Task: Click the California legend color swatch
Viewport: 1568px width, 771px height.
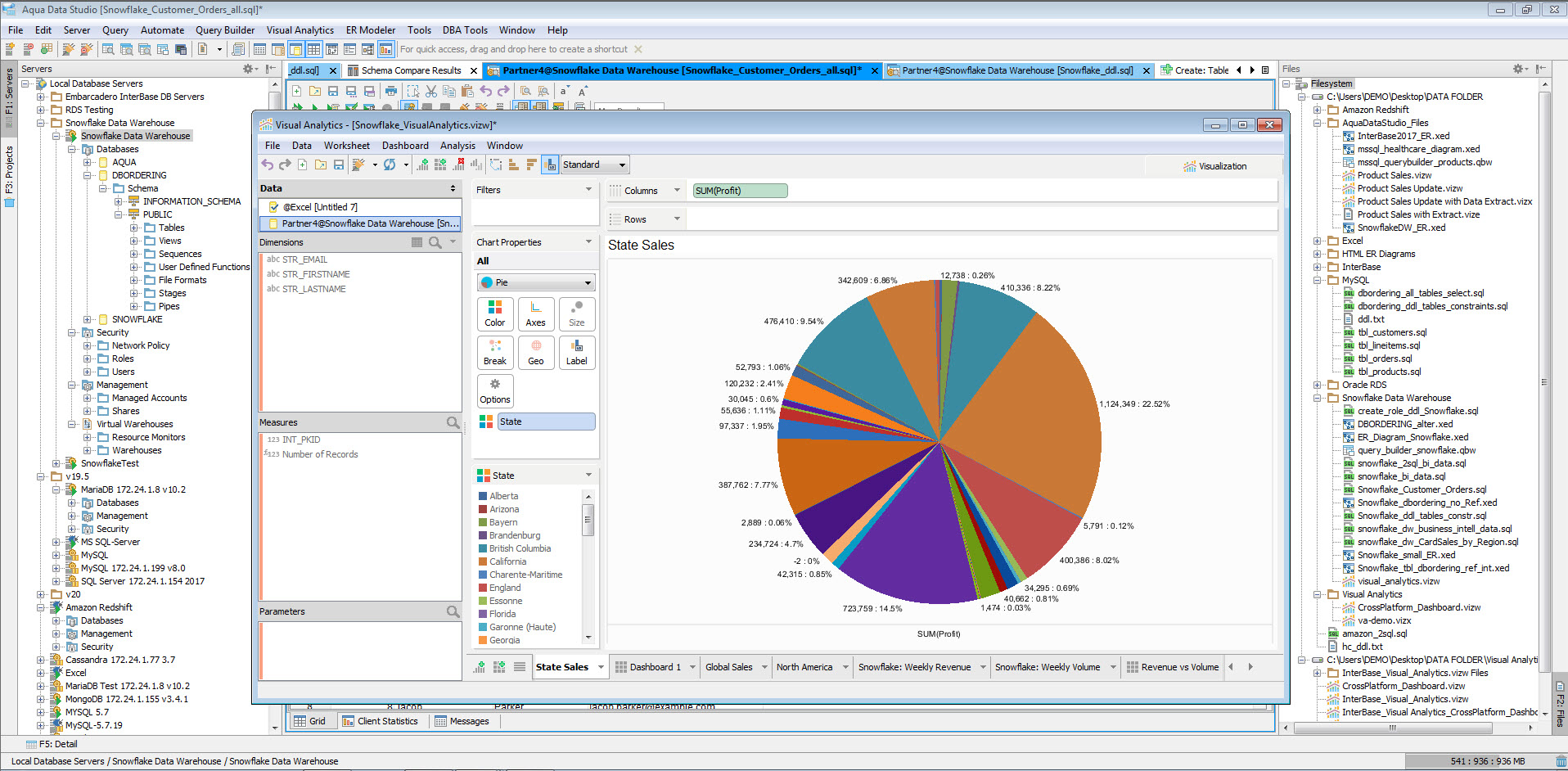Action: pos(483,561)
